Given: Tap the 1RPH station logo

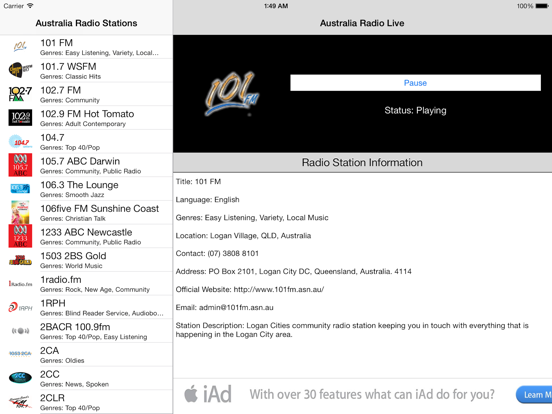Looking at the screenshot, I should [x=20, y=307].
